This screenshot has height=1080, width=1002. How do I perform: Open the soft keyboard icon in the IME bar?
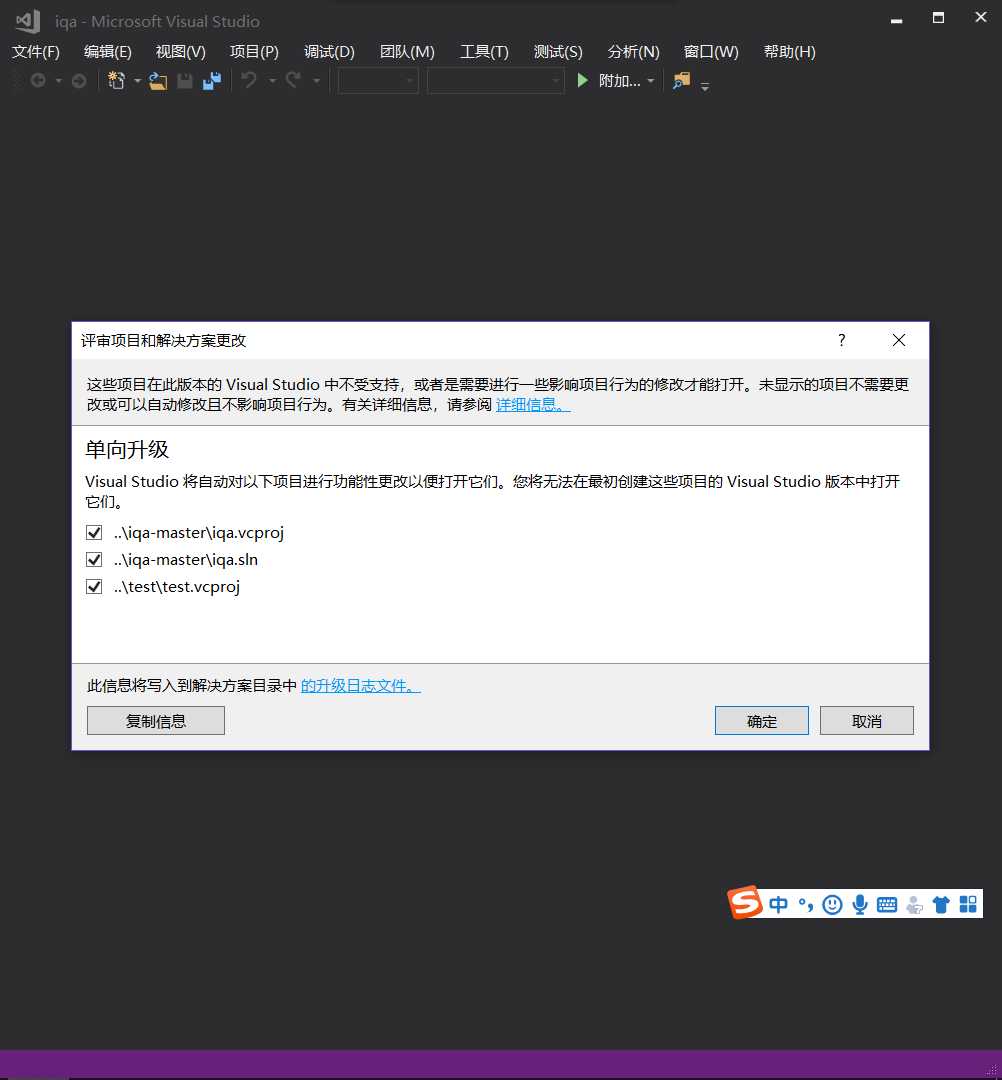tap(887, 904)
